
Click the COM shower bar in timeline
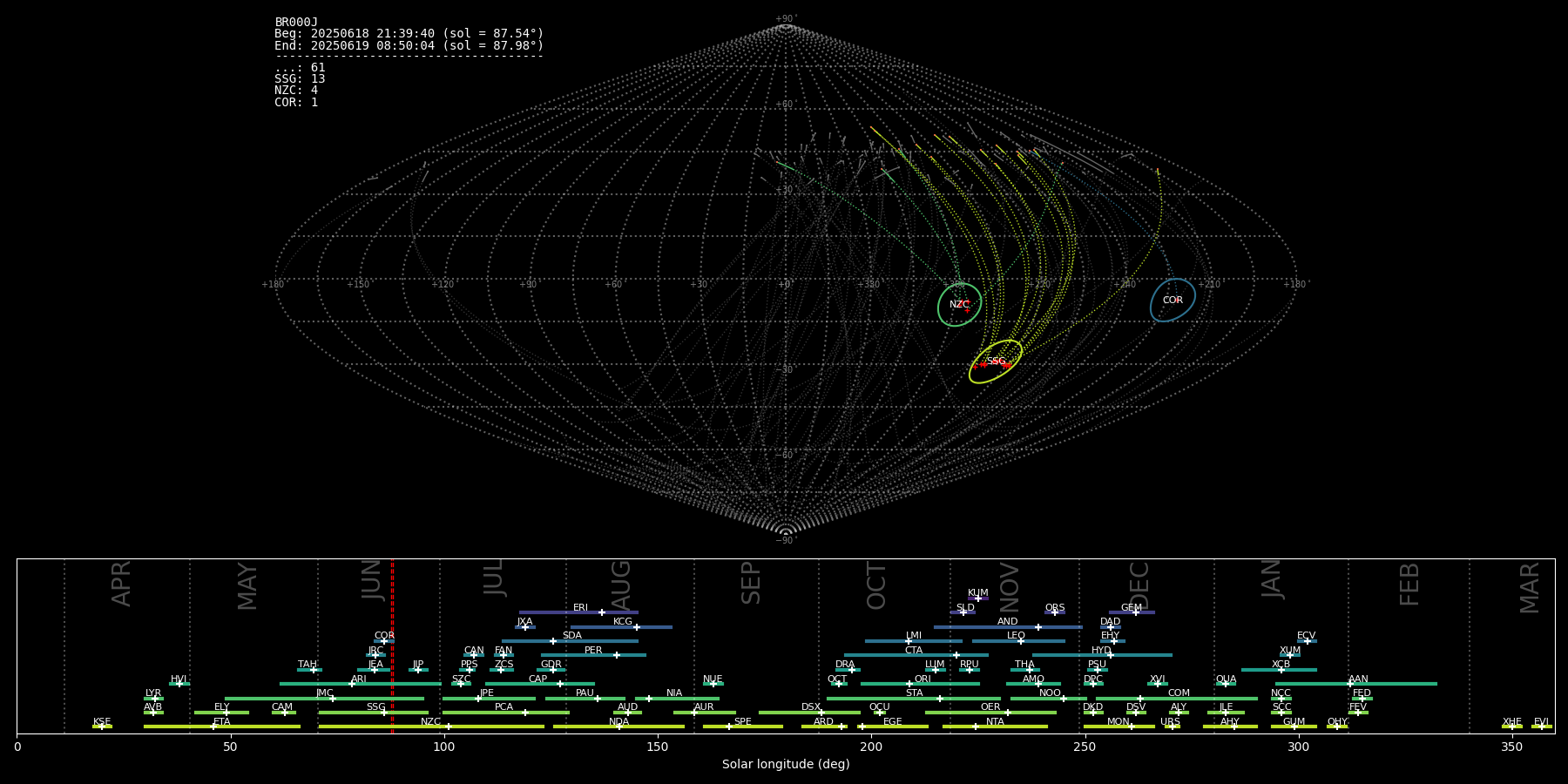(x=1177, y=699)
